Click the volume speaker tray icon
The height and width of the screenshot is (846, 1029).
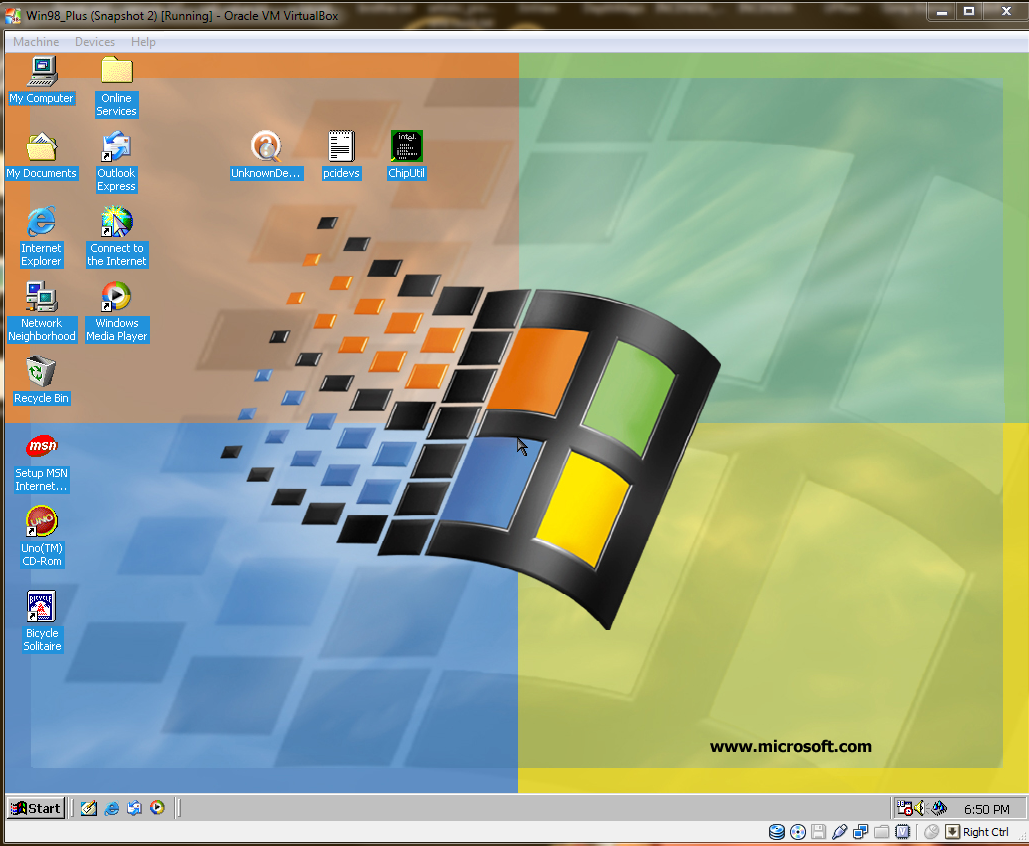coord(920,808)
